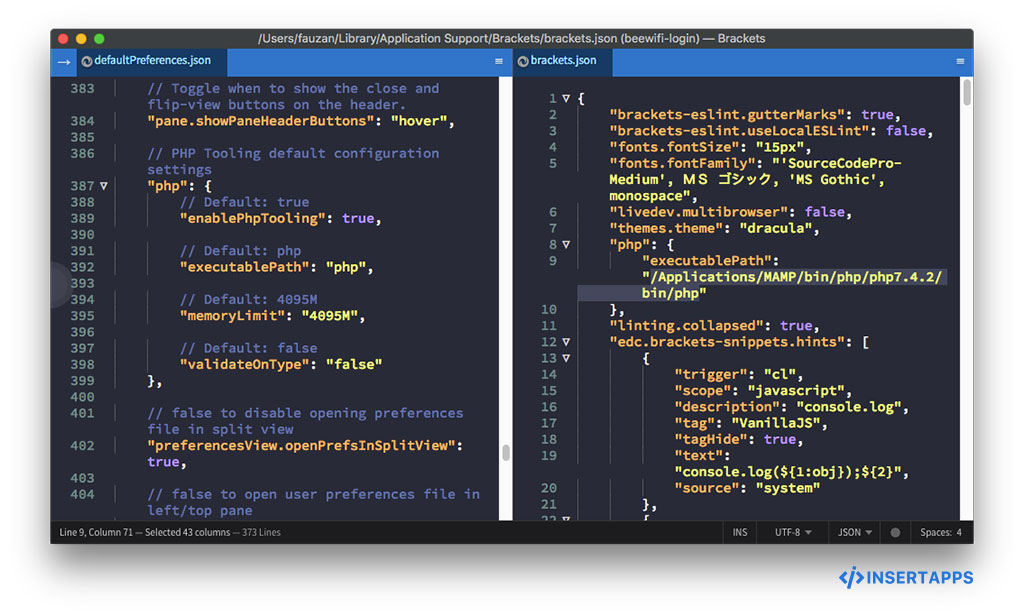Click the "trigger": "cl" line
The width and height of the screenshot is (1024, 616).
tap(738, 375)
